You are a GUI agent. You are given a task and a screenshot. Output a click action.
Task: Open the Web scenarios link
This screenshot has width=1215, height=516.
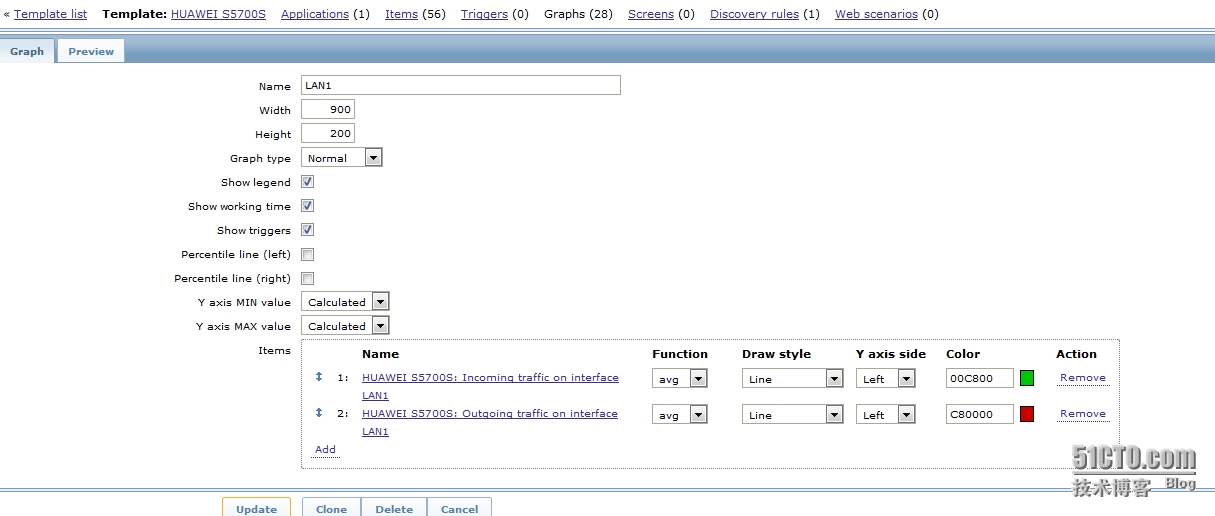[x=876, y=14]
